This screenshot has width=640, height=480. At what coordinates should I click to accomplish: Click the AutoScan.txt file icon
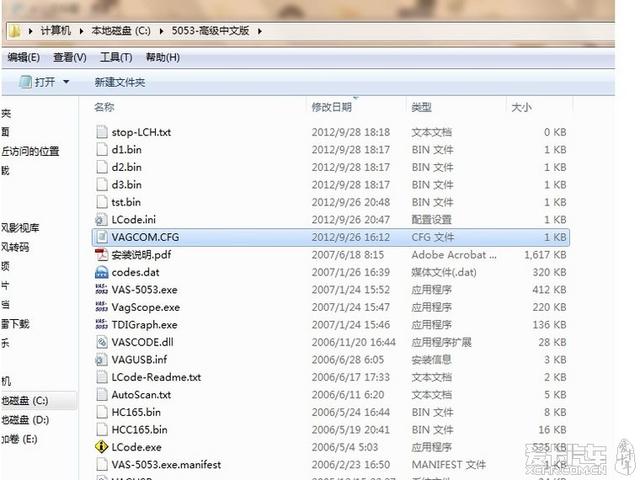coord(102,395)
